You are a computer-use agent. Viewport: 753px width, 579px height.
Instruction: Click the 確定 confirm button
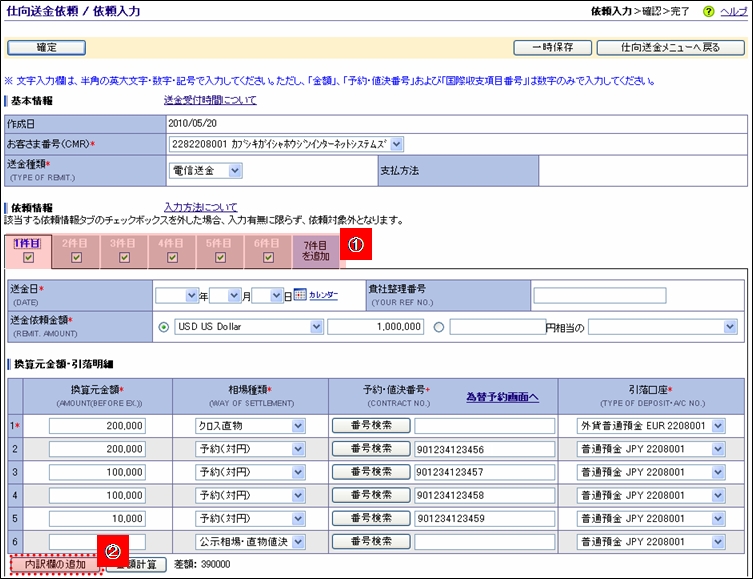[47, 48]
